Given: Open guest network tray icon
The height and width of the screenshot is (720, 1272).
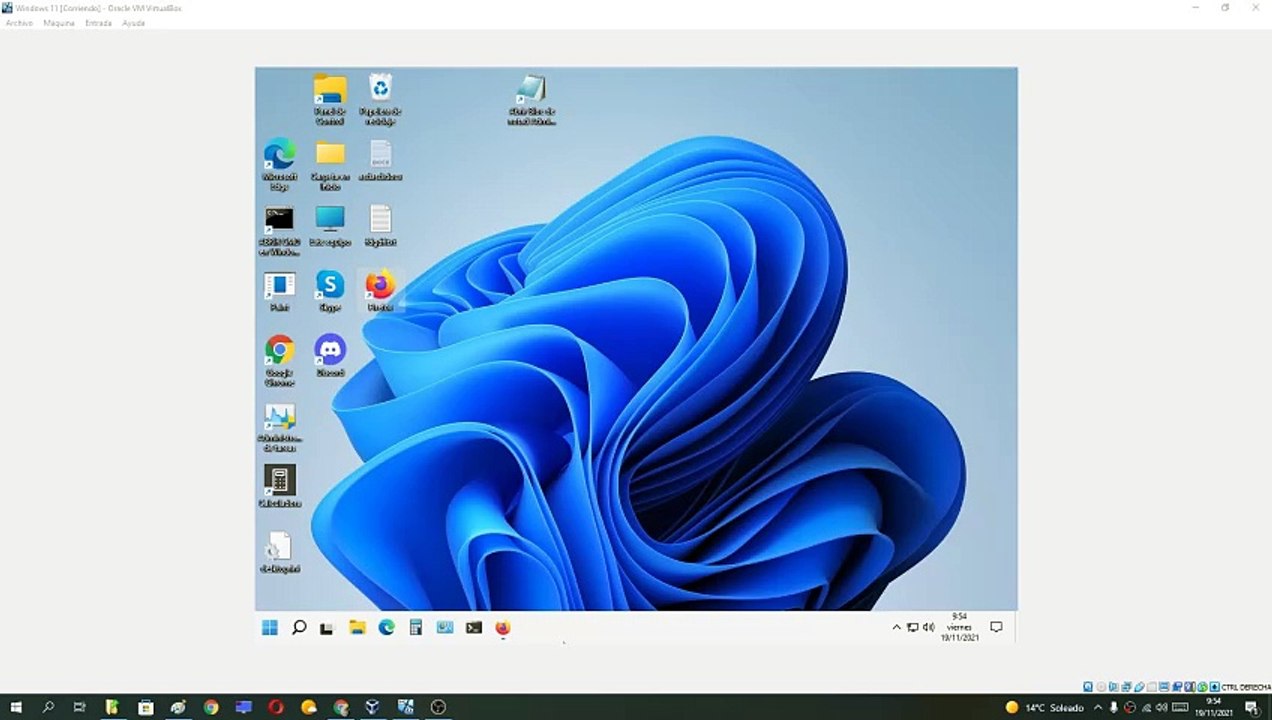Looking at the screenshot, I should 913,627.
